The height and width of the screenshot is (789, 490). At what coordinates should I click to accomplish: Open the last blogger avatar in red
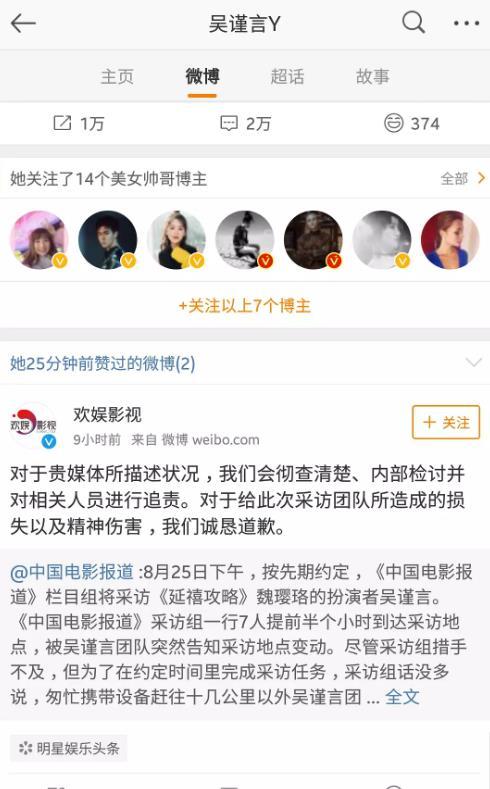(x=450, y=240)
